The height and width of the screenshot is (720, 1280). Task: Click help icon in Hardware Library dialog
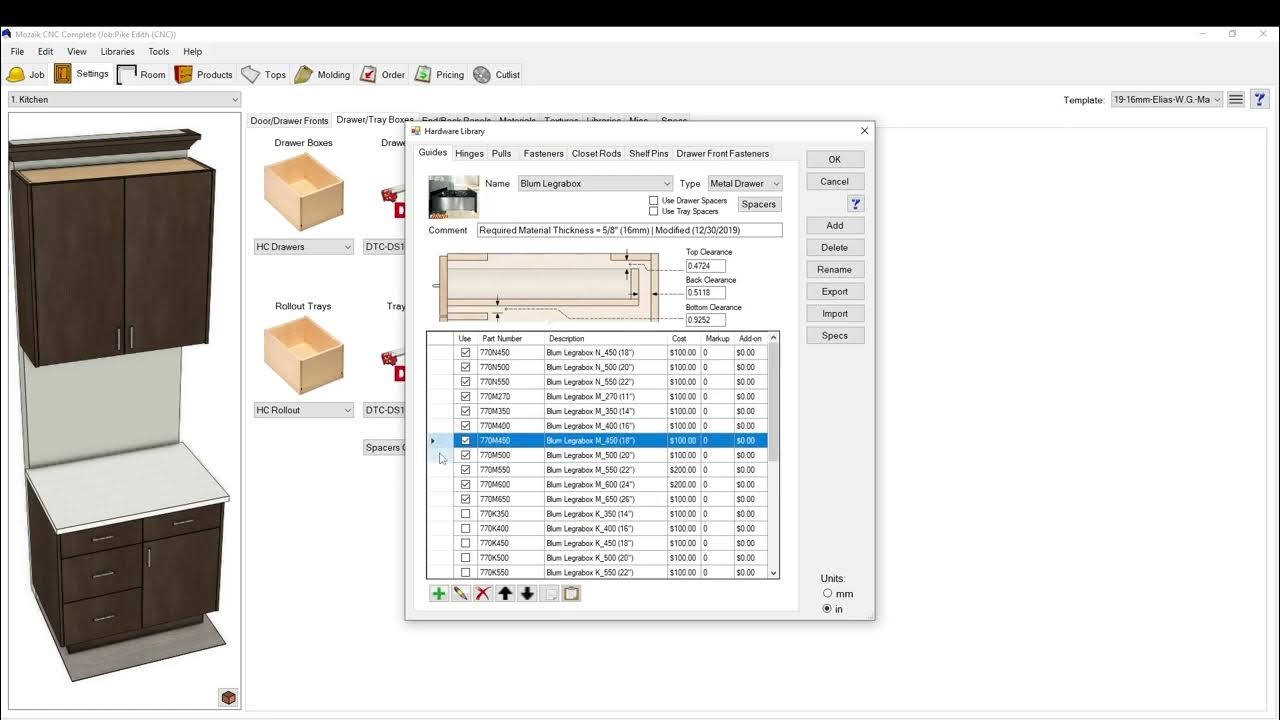click(855, 203)
